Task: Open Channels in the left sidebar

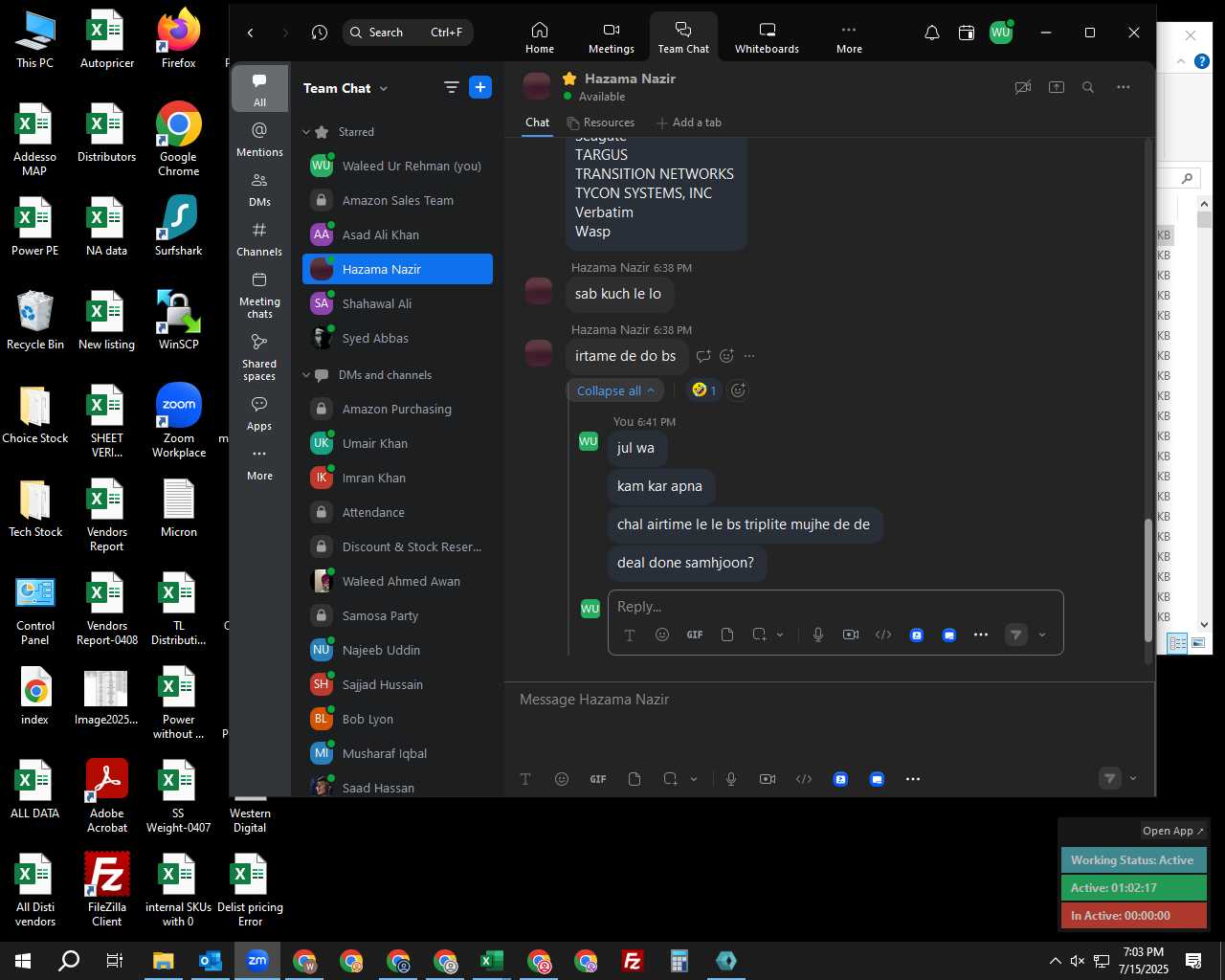Action: 259,239
